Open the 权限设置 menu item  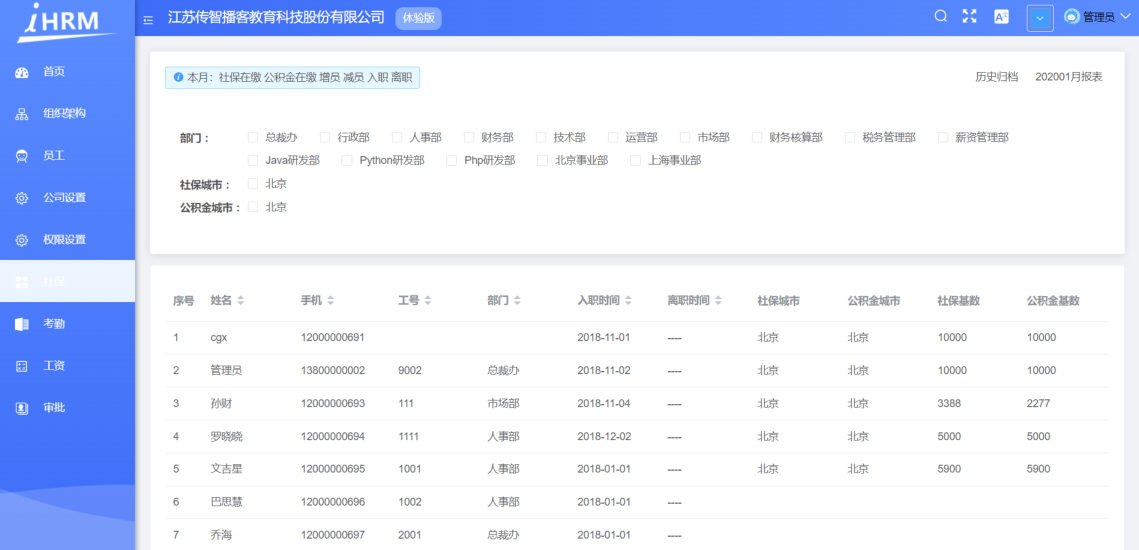[68, 240]
